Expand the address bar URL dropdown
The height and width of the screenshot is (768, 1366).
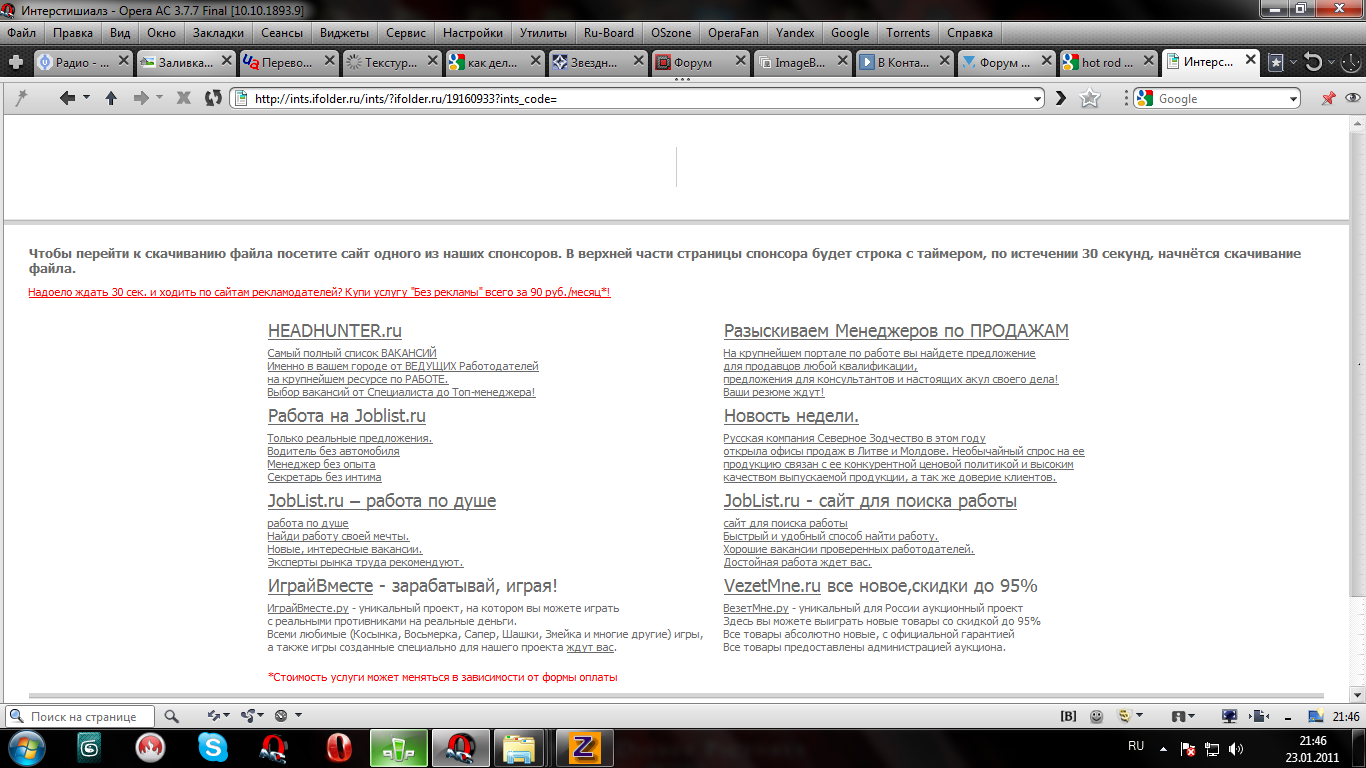[x=1036, y=99]
